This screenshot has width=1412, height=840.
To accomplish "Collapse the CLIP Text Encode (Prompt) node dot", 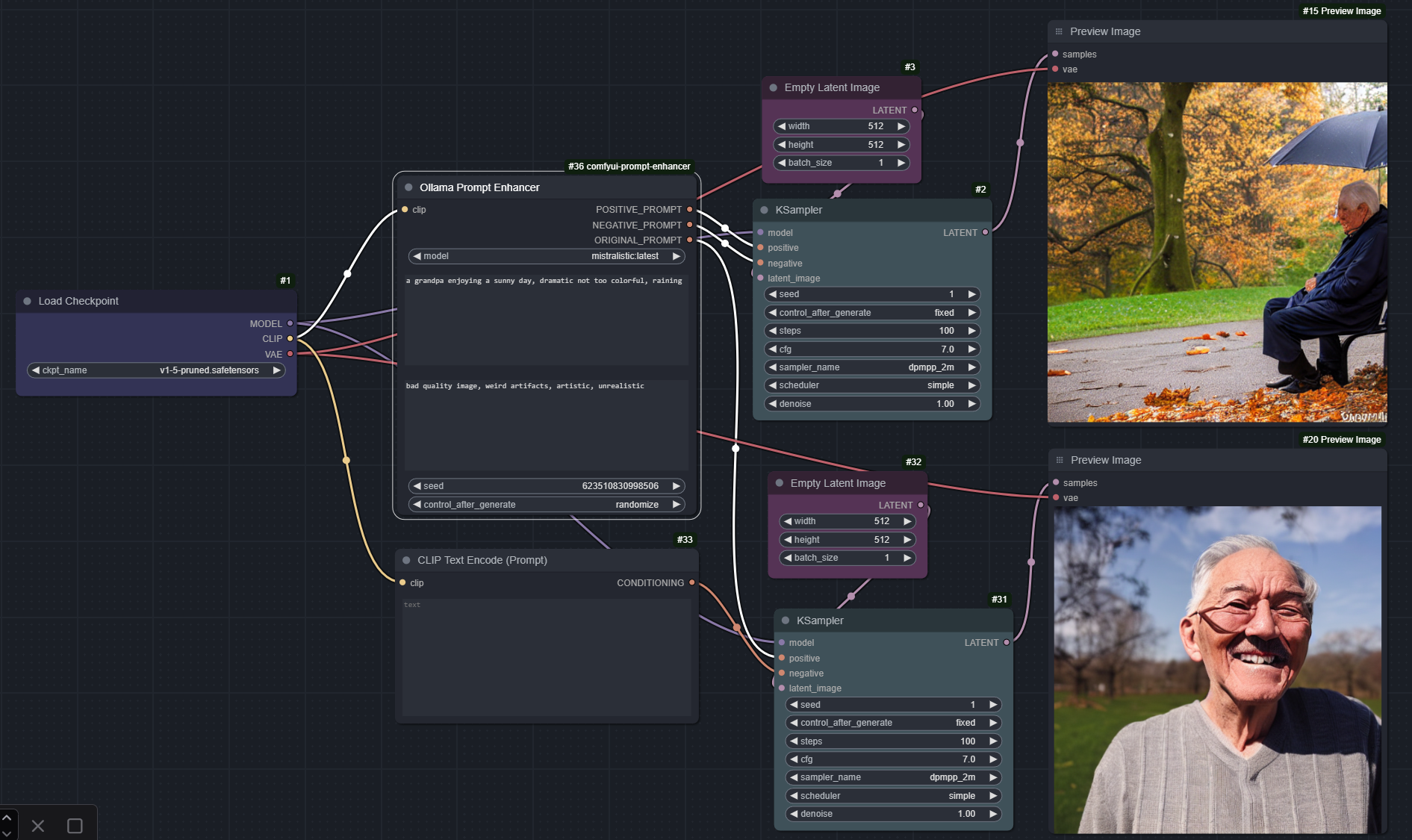I will pyautogui.click(x=407, y=560).
